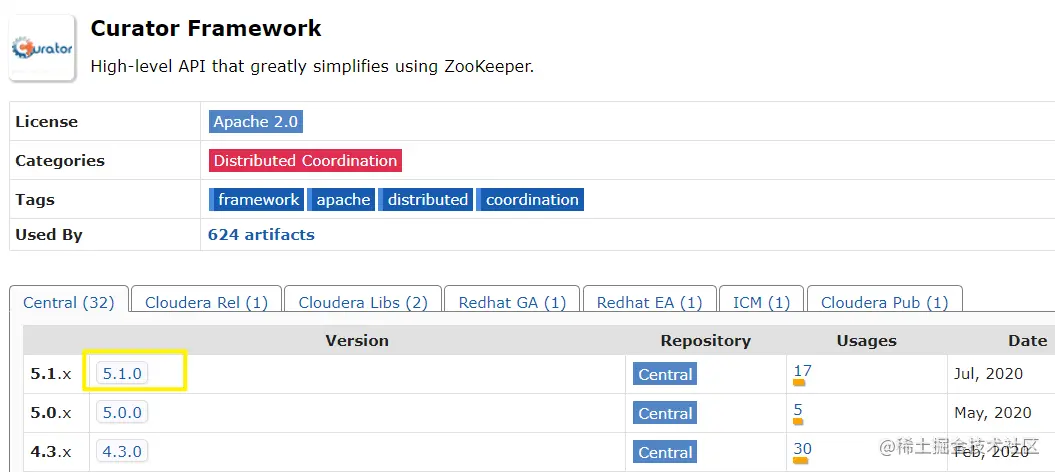This screenshot has height=472, width=1055.
Task: Select the Redhat GA (1) tab
Action: pos(512,302)
